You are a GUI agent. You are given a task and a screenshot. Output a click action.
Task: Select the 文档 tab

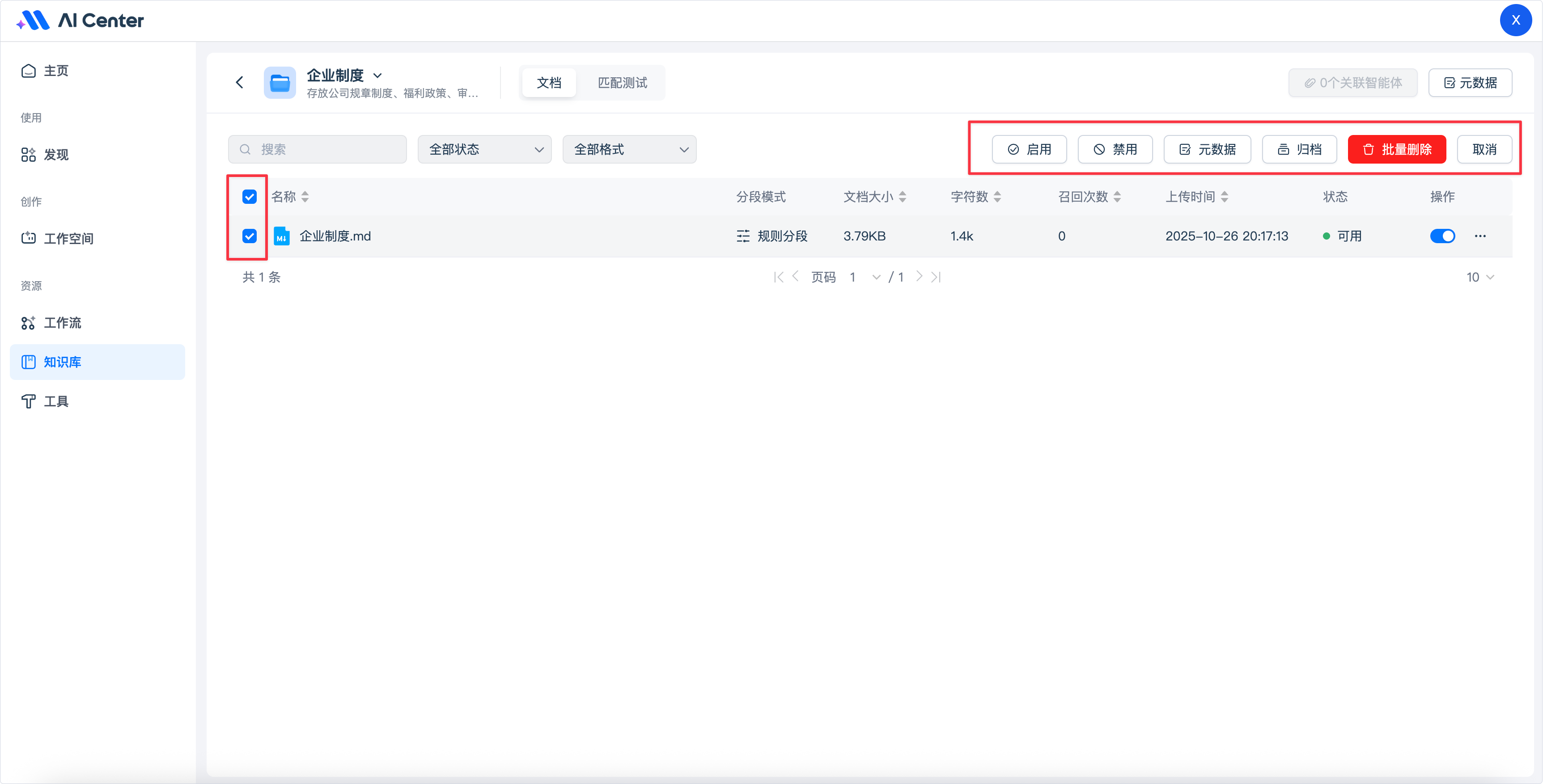click(x=549, y=83)
